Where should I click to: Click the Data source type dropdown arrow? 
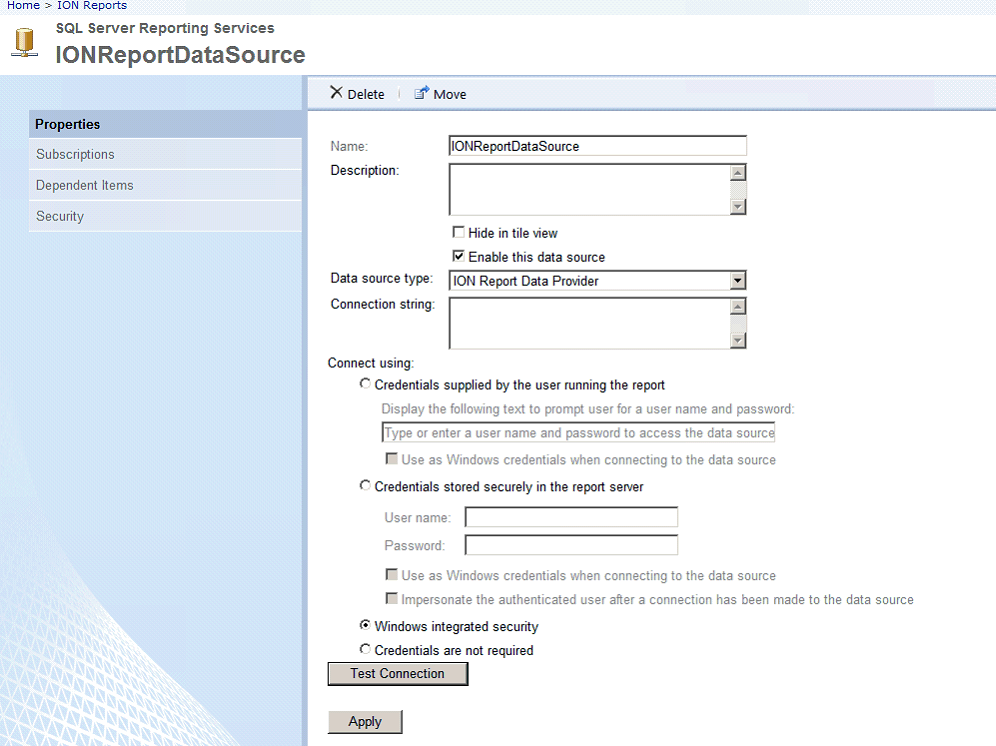pos(737,280)
